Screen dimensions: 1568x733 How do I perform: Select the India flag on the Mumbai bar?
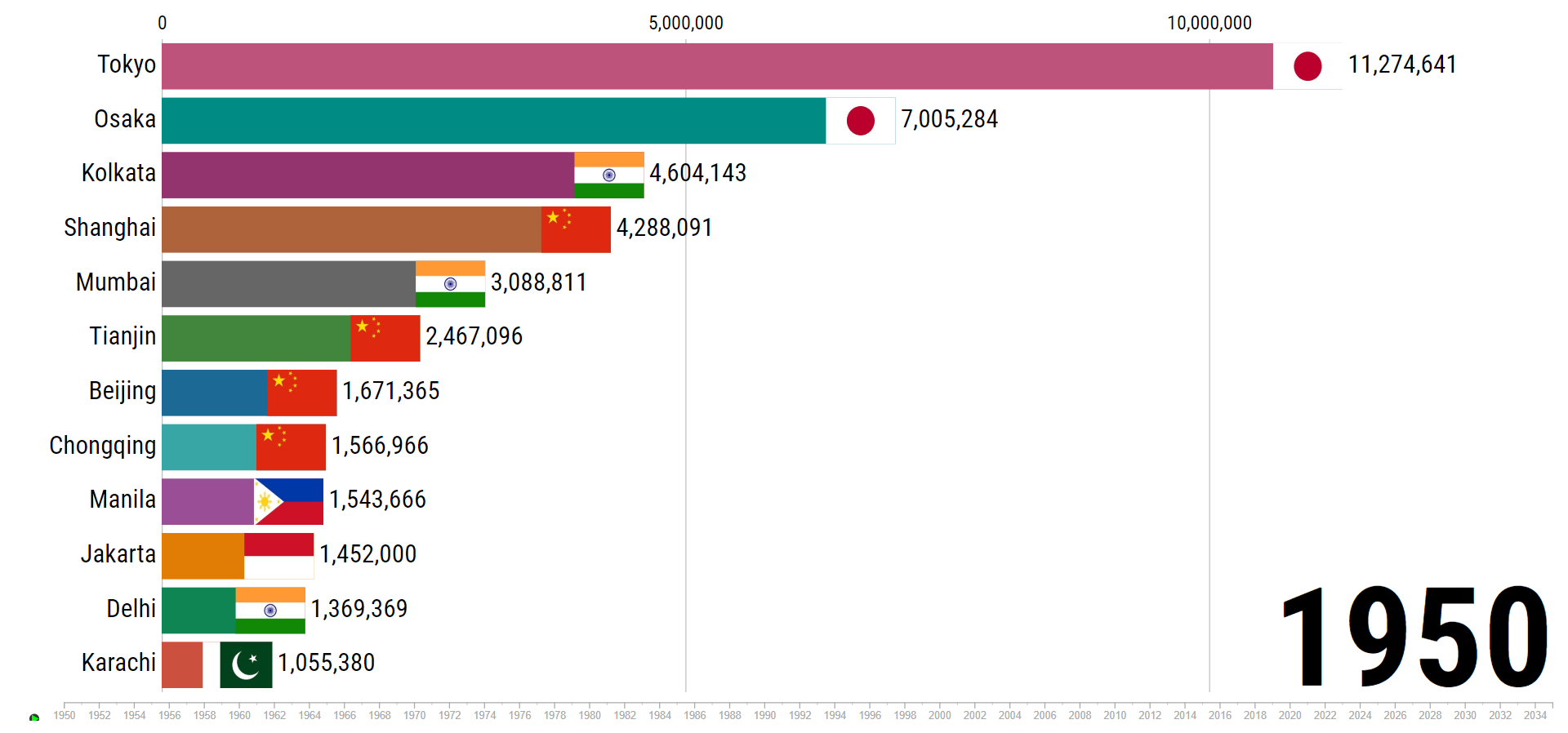(450, 284)
